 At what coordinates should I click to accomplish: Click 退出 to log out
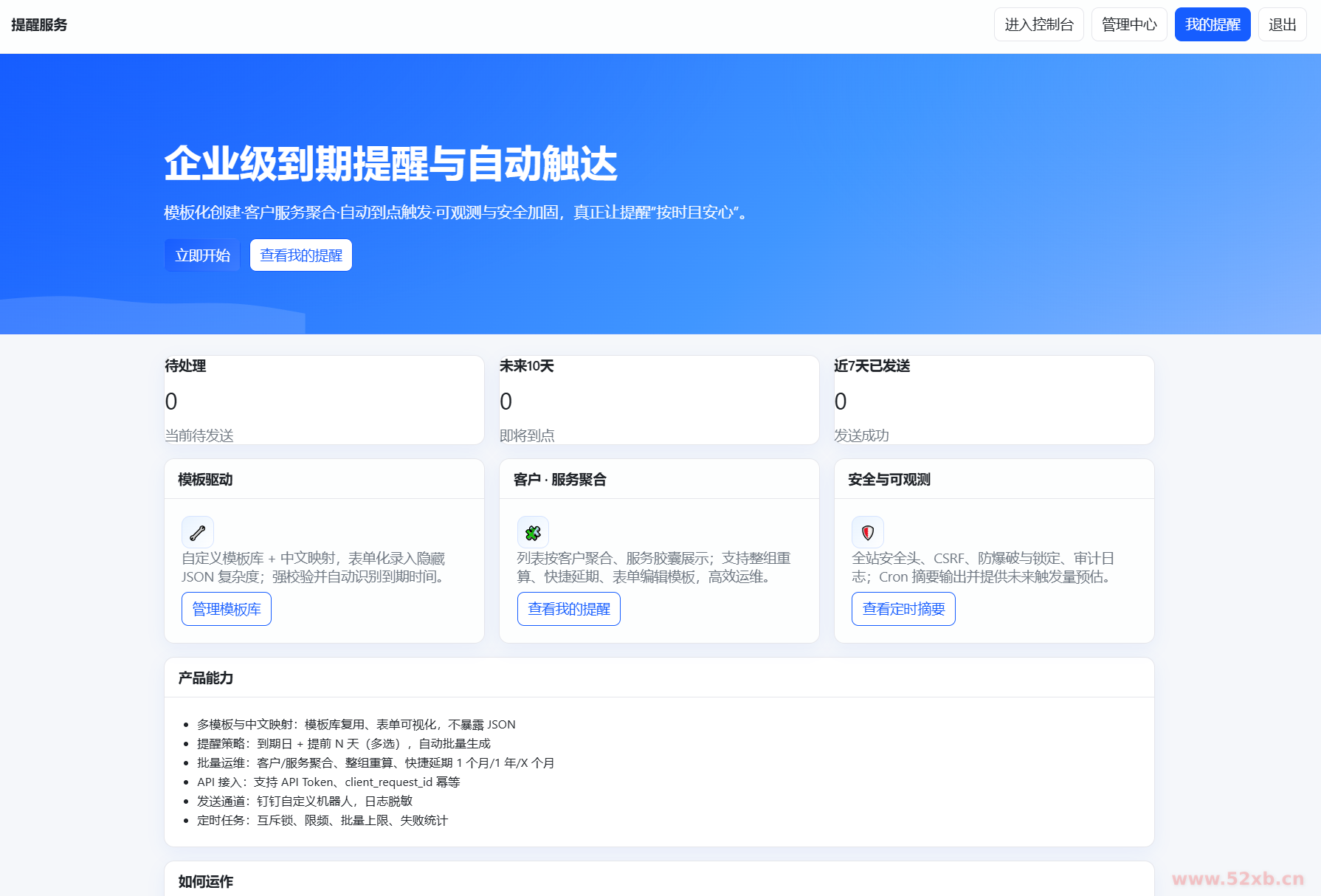pos(1282,24)
